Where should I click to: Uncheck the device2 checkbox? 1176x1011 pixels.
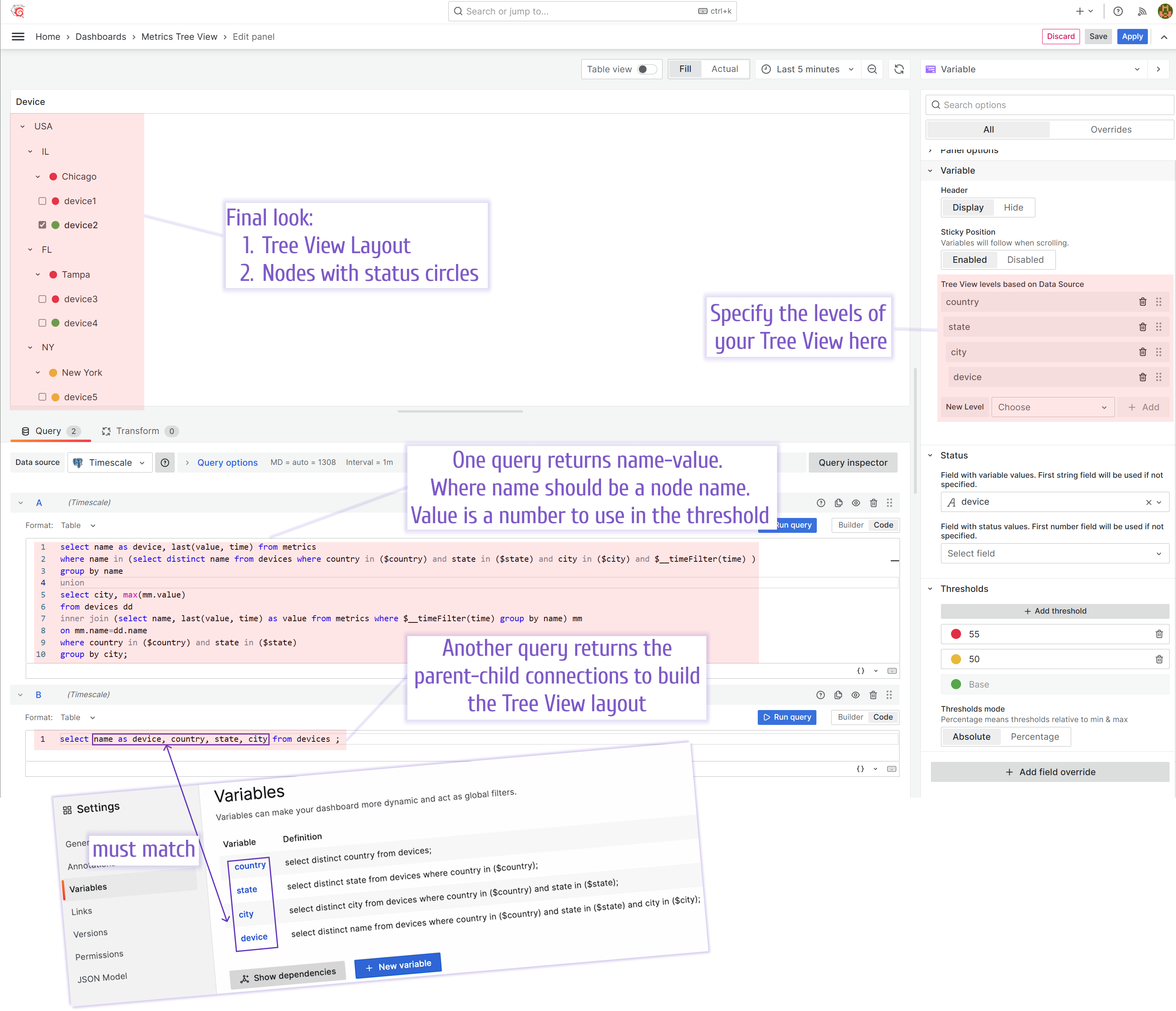(x=42, y=224)
